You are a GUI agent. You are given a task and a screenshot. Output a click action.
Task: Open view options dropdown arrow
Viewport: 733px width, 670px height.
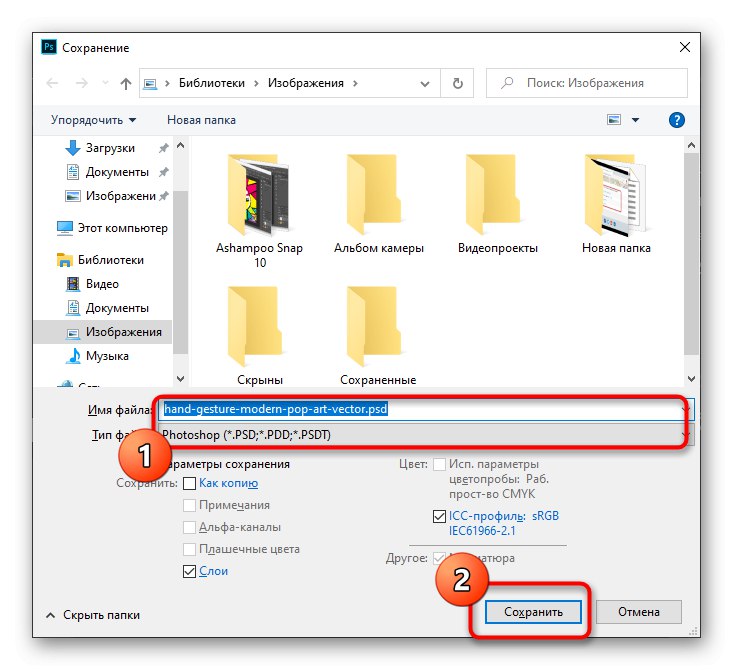point(635,120)
